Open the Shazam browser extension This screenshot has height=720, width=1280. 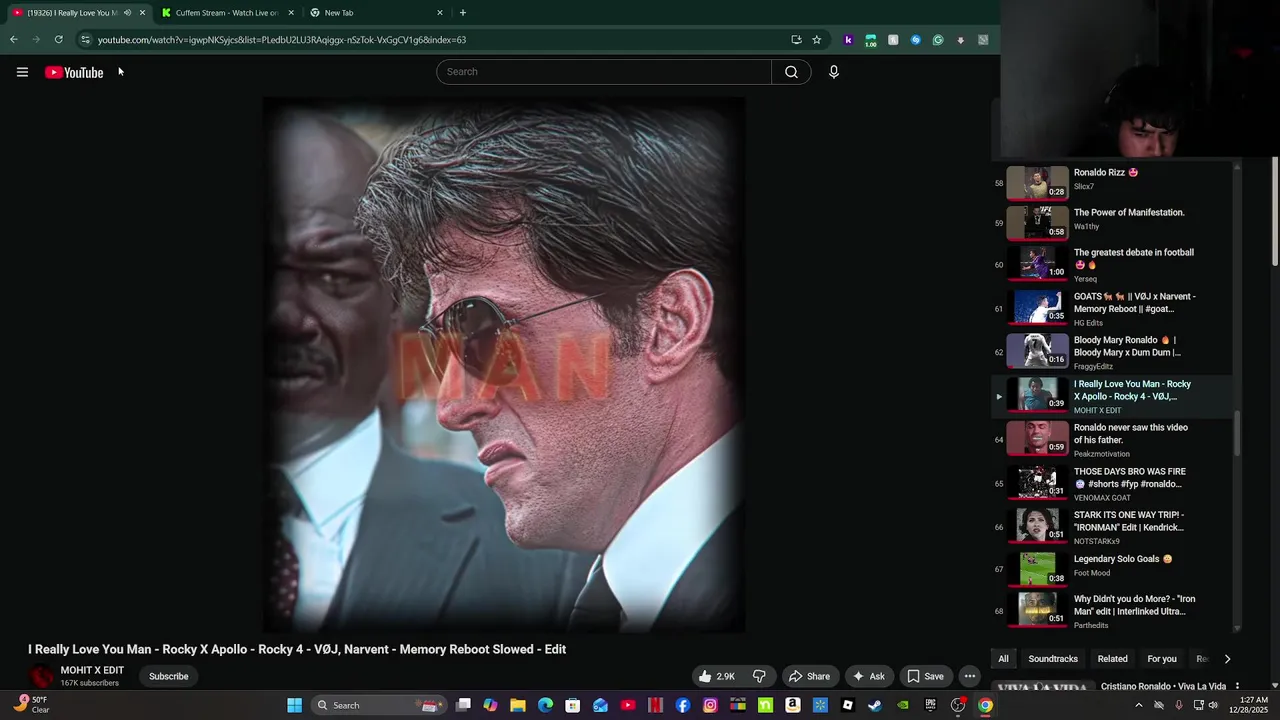tap(915, 40)
